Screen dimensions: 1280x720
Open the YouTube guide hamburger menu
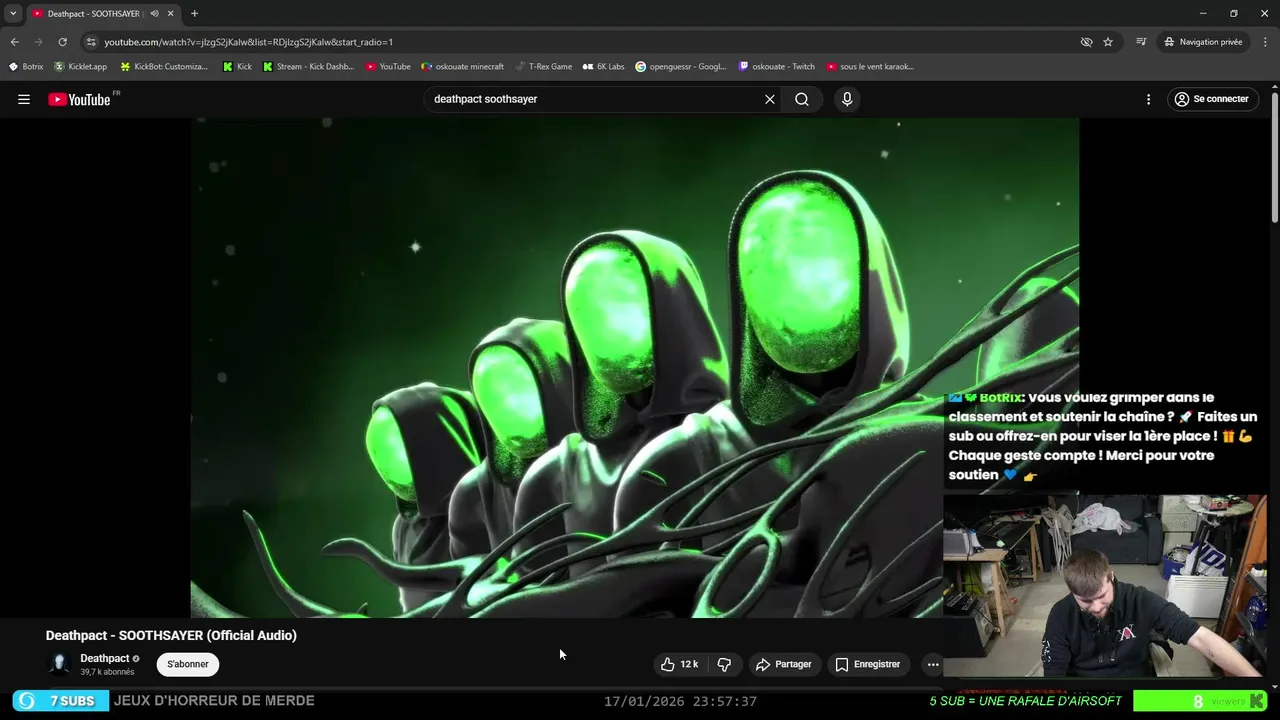tap(24, 99)
